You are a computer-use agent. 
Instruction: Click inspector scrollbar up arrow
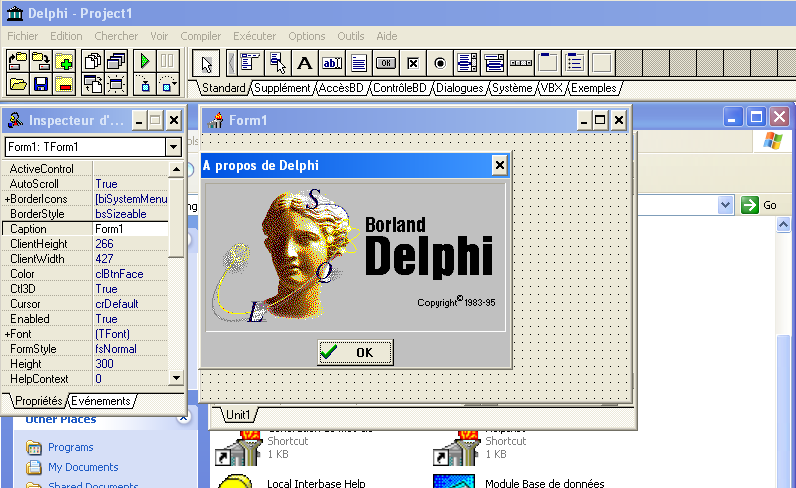176,169
